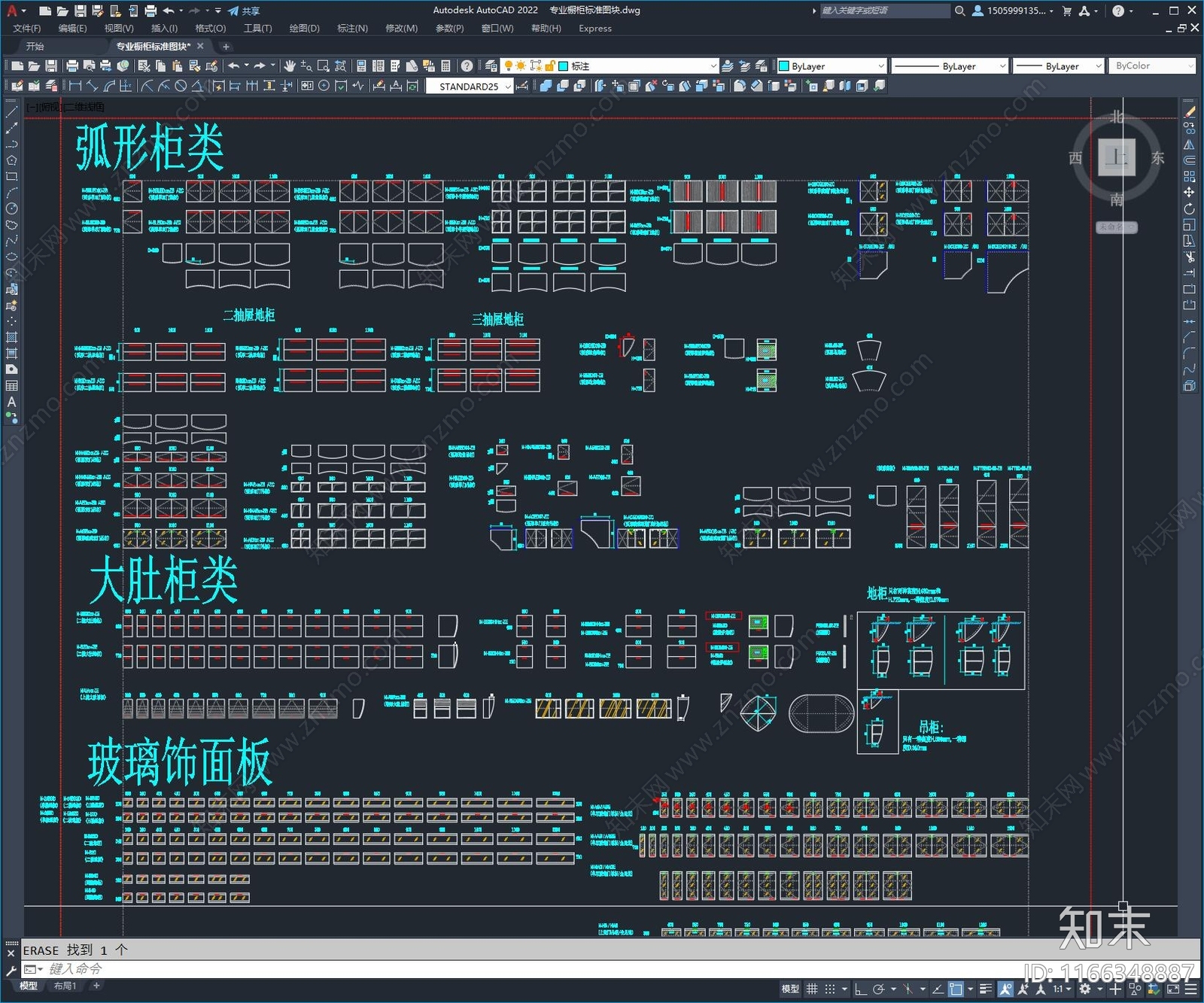1204x1003 pixels.
Task: Toggle snap mode in status bar
Action: coord(830,989)
